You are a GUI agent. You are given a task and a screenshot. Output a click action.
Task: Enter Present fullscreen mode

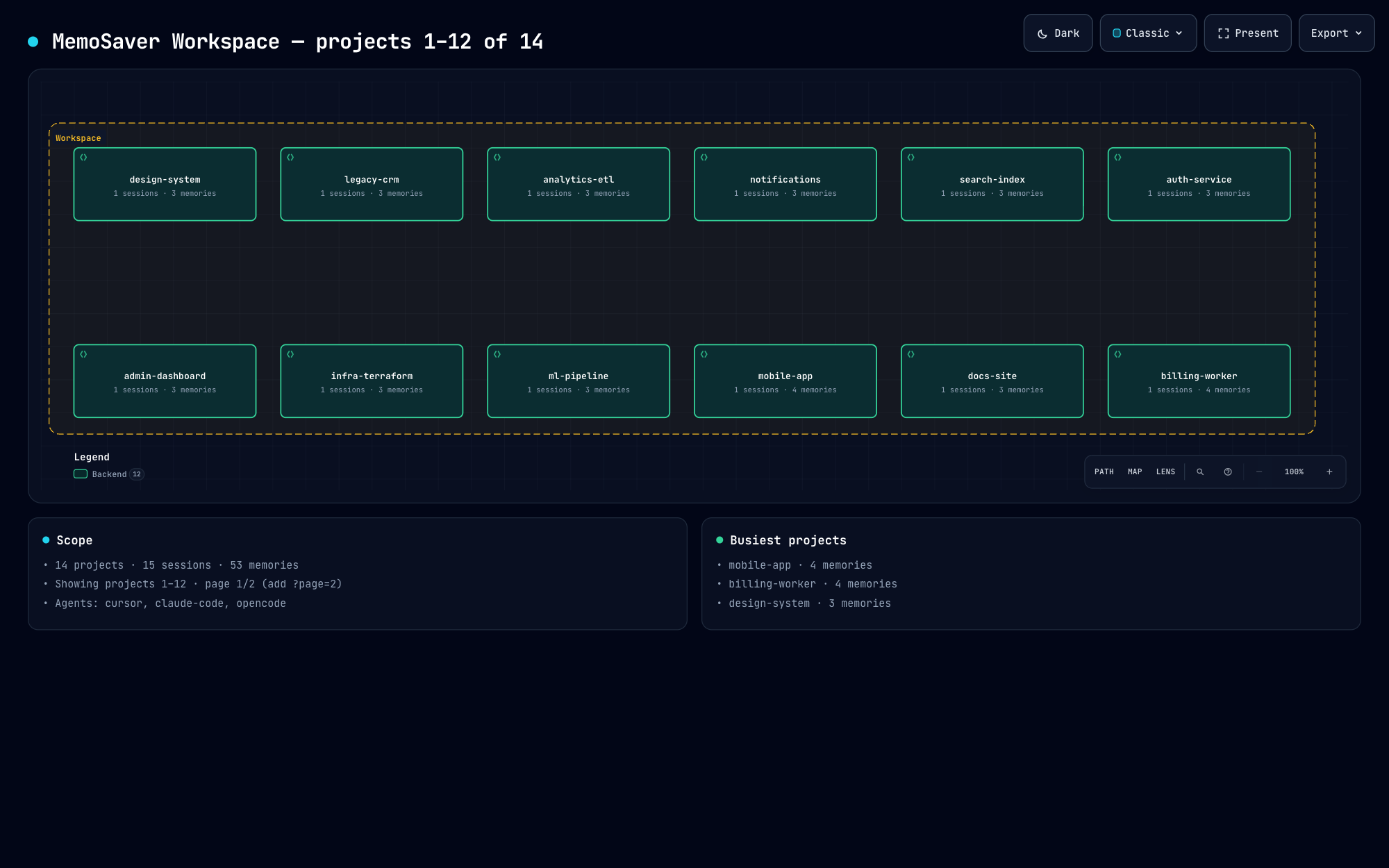coord(1247,33)
